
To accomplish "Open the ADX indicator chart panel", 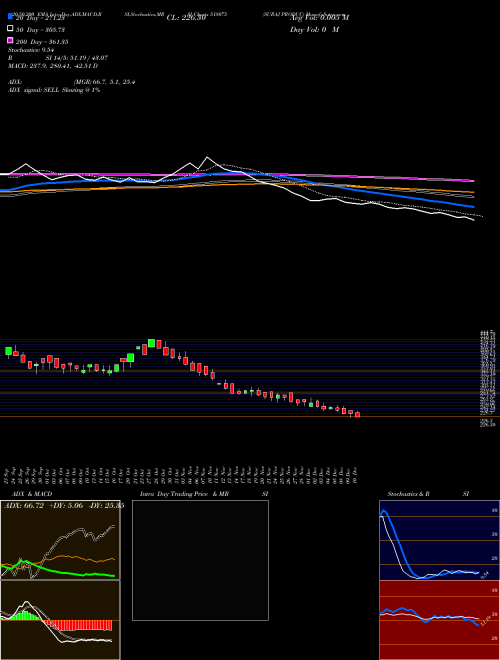I will pyautogui.click(x=60, y=540).
